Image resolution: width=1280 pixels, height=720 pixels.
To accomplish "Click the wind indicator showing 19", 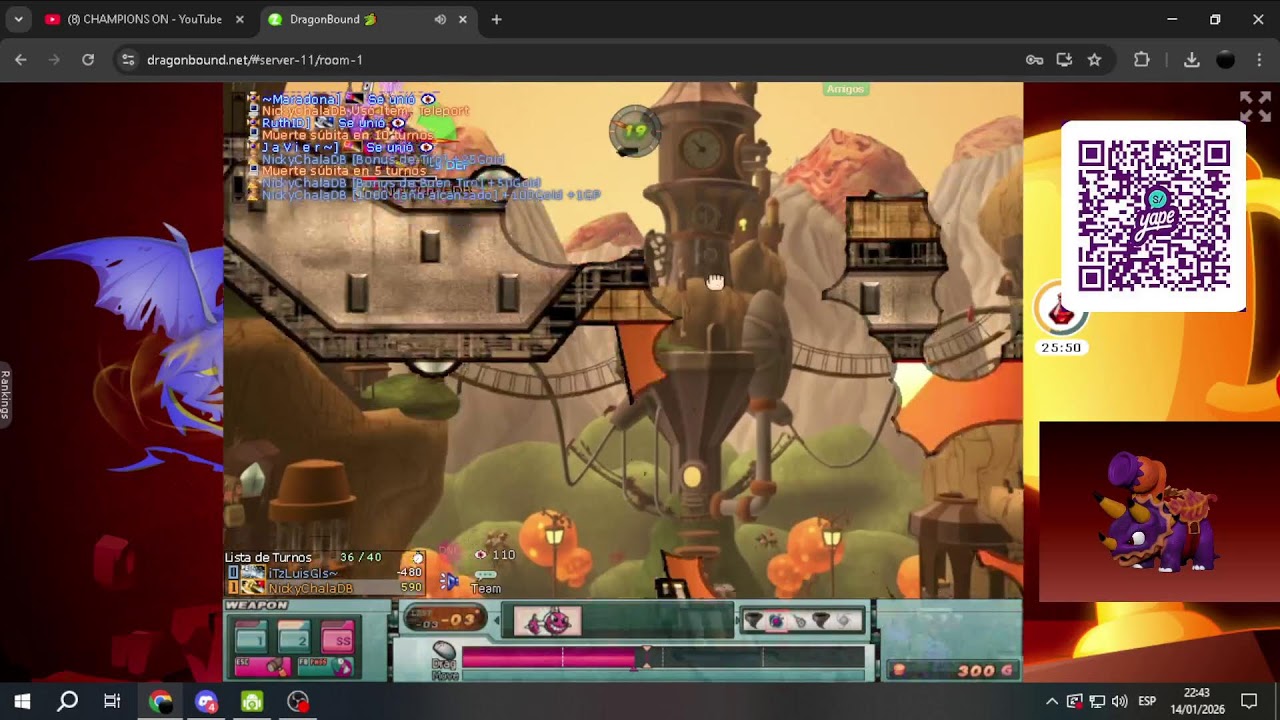I will point(635,131).
